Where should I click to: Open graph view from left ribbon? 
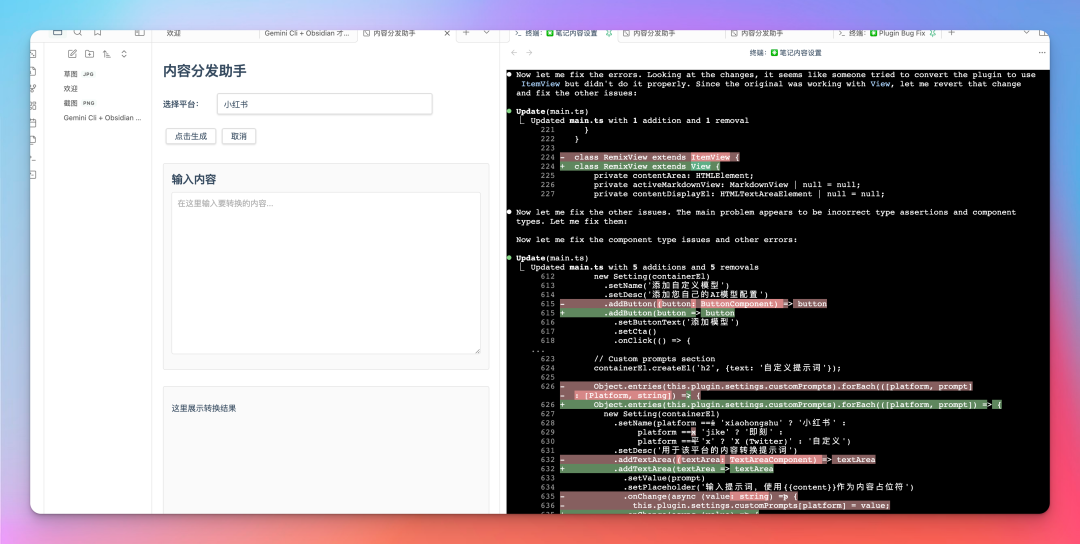[x=33, y=88]
